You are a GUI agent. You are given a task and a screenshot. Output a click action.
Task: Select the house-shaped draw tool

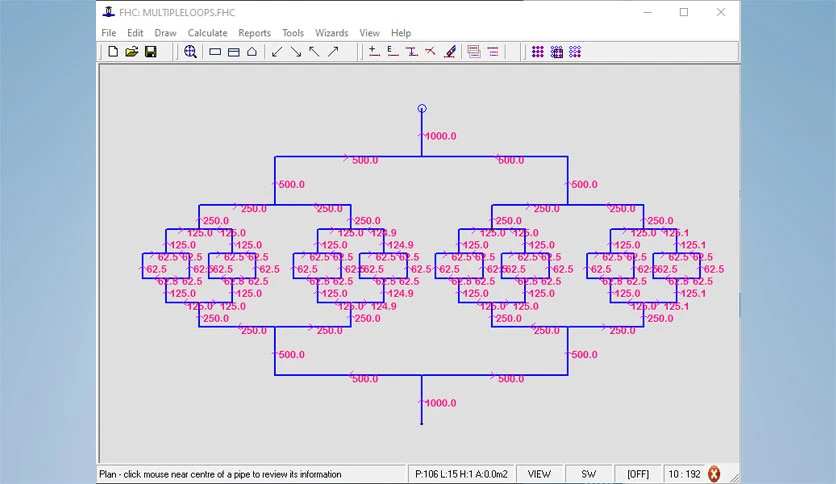tap(252, 52)
